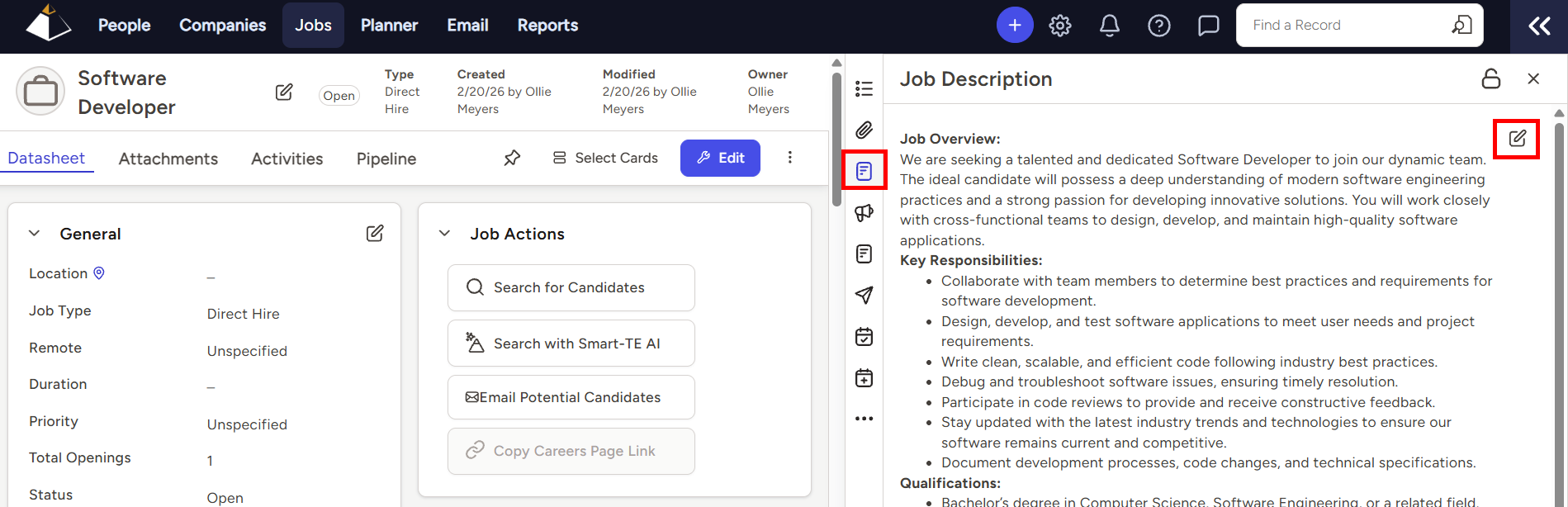Click Select Cards
1568x507 pixels.
[x=605, y=158]
